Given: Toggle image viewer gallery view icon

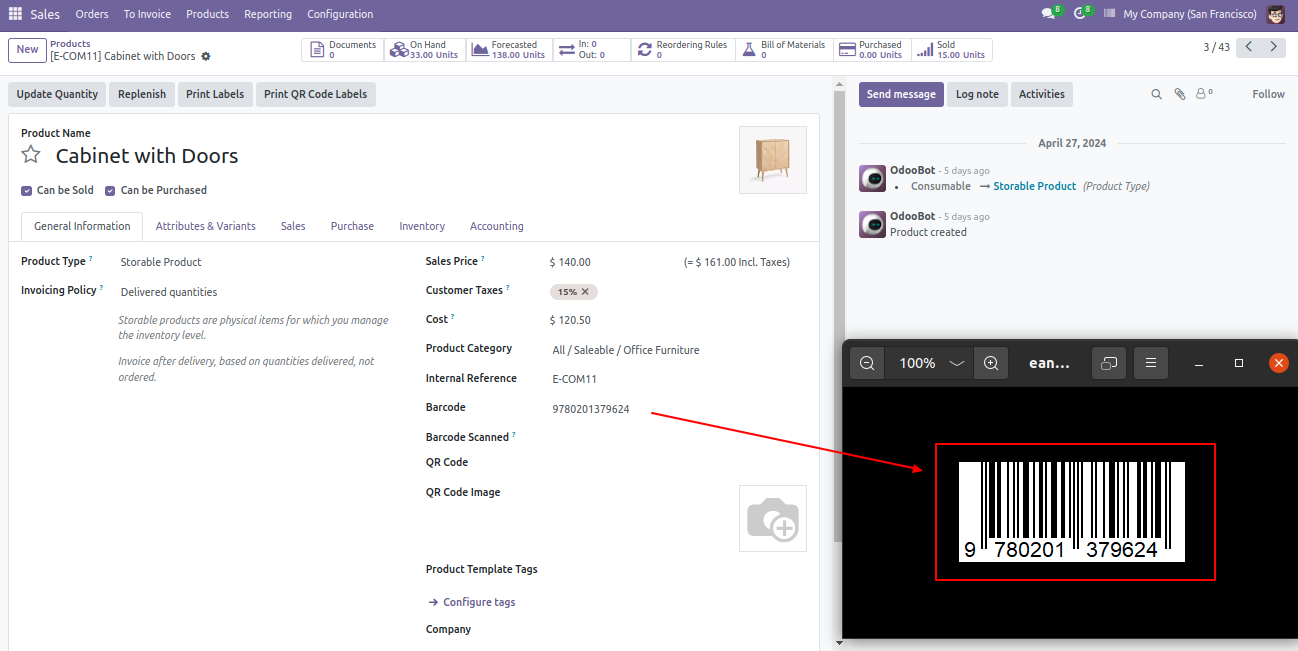Looking at the screenshot, I should point(1108,363).
